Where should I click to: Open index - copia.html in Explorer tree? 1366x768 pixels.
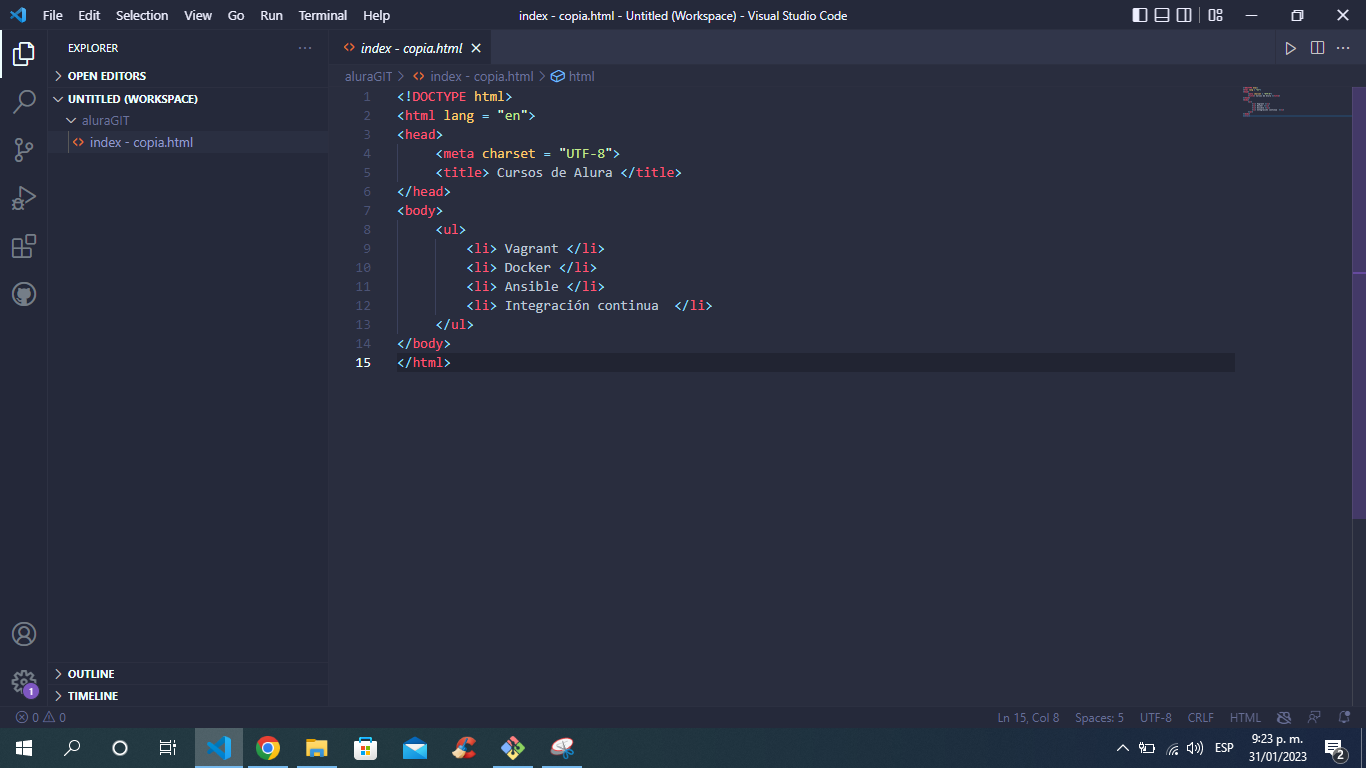click(188, 142)
